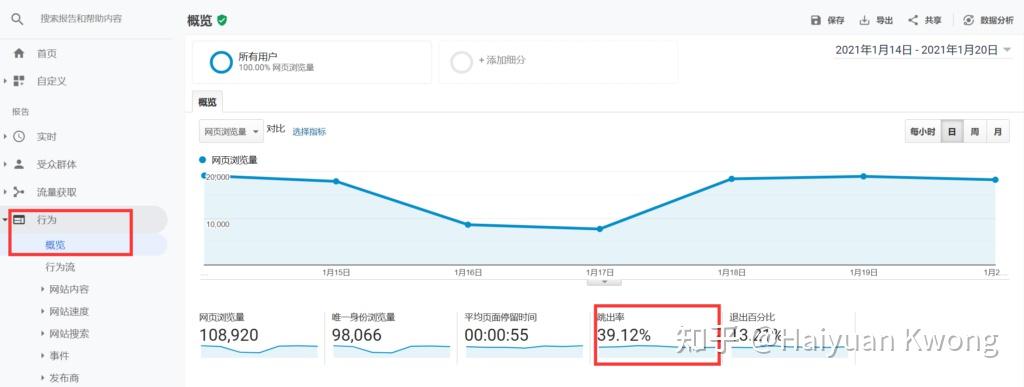
Task: Click the 自定义 dashboard icon
Action: click(x=19, y=82)
